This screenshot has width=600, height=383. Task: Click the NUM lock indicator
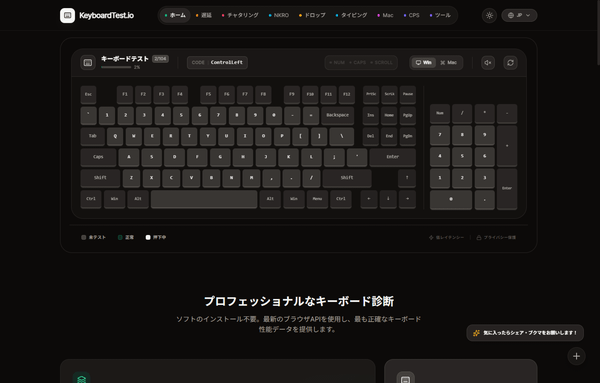click(x=337, y=63)
